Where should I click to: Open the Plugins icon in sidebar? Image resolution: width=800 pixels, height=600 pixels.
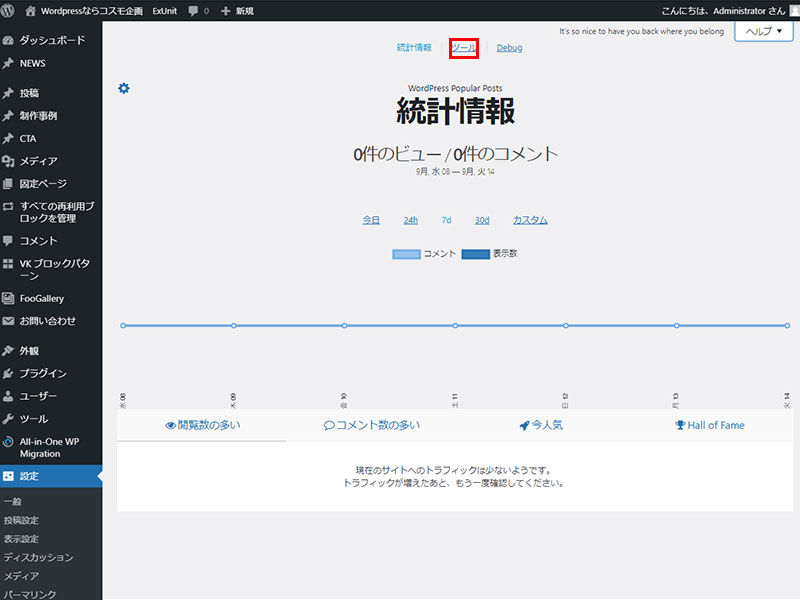[8, 373]
